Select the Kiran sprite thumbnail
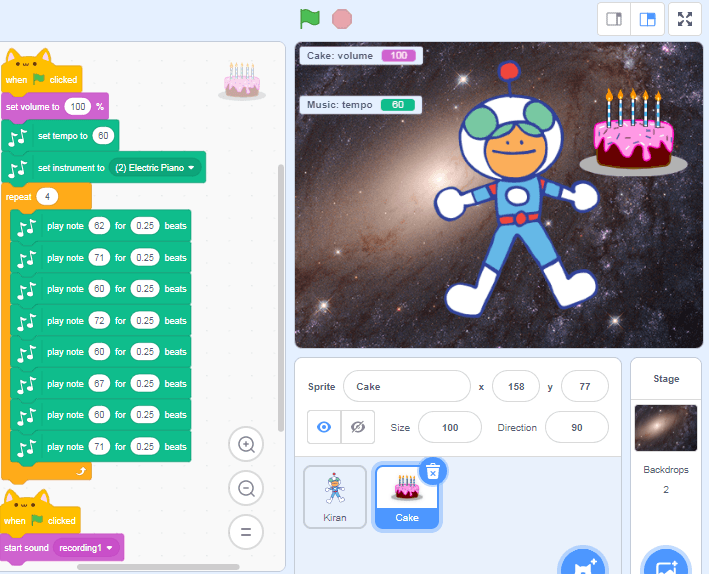Image resolution: width=709 pixels, height=574 pixels. pos(335,497)
